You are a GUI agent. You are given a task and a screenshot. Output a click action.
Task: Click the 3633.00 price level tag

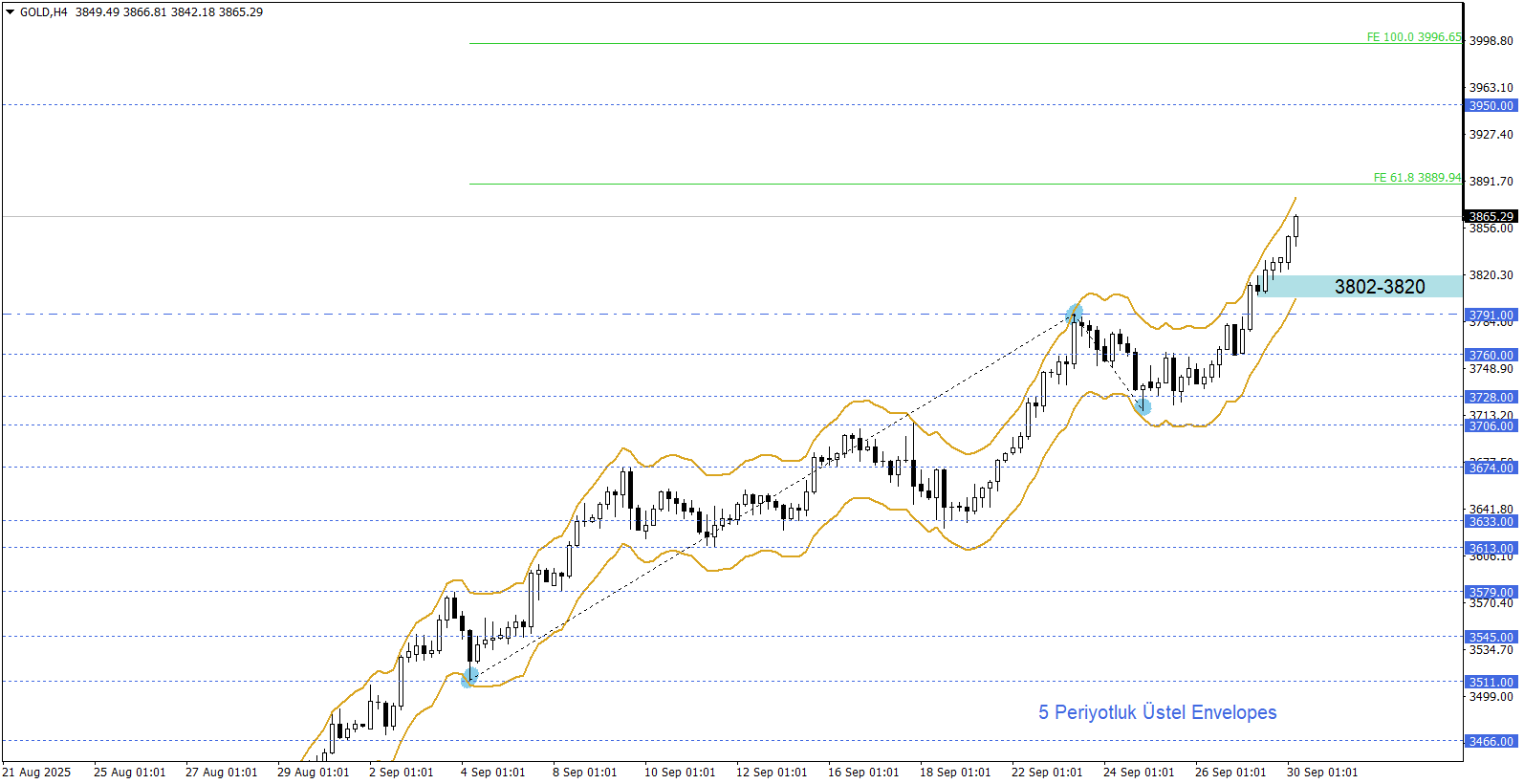[x=1491, y=521]
